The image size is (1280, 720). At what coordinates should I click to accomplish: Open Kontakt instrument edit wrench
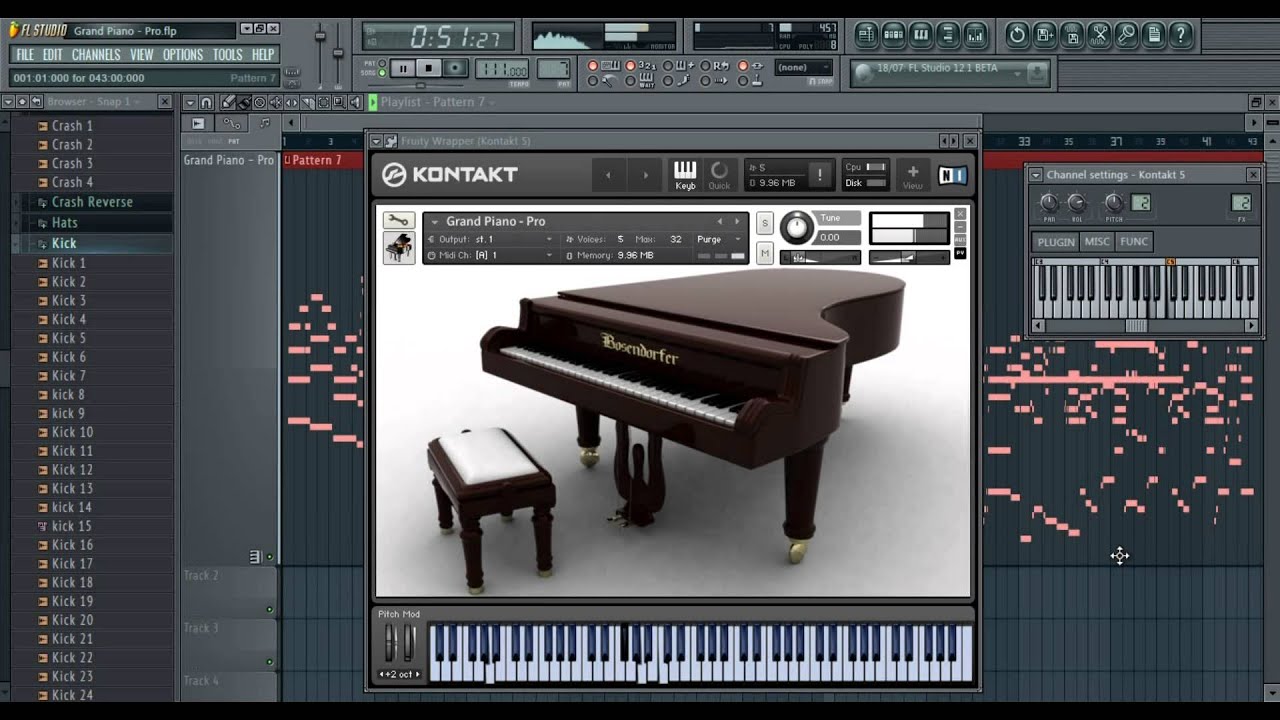[398, 221]
